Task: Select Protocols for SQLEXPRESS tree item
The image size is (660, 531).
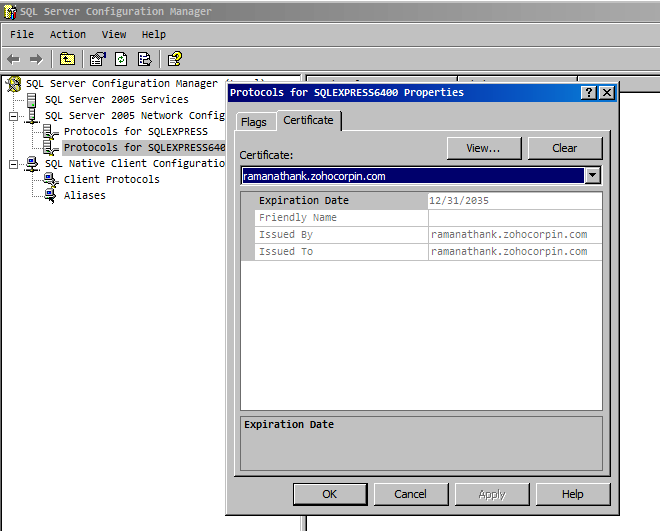Action: 135,132
